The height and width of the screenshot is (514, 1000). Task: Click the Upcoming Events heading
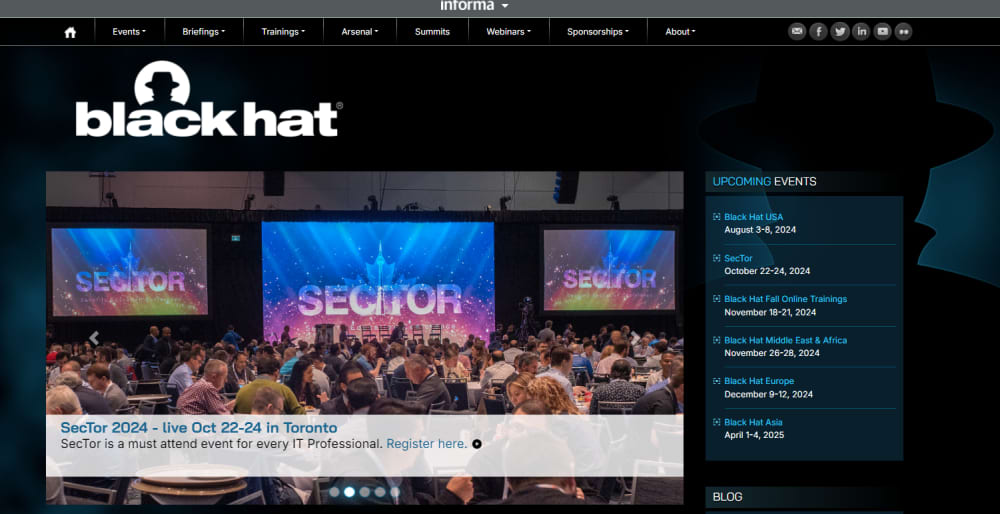click(764, 182)
